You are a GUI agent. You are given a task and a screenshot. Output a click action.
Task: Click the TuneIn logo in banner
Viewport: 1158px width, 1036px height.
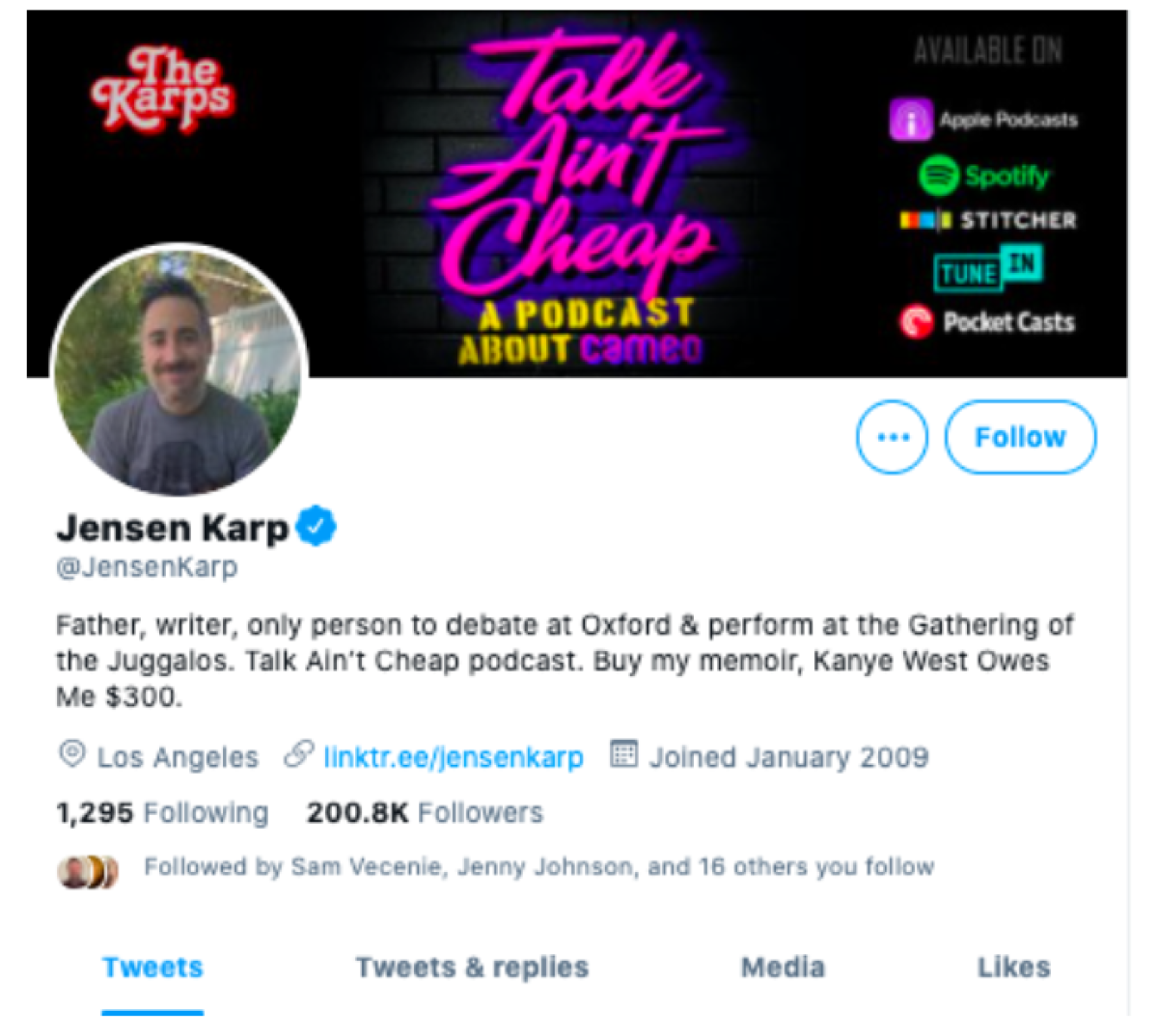click(988, 267)
